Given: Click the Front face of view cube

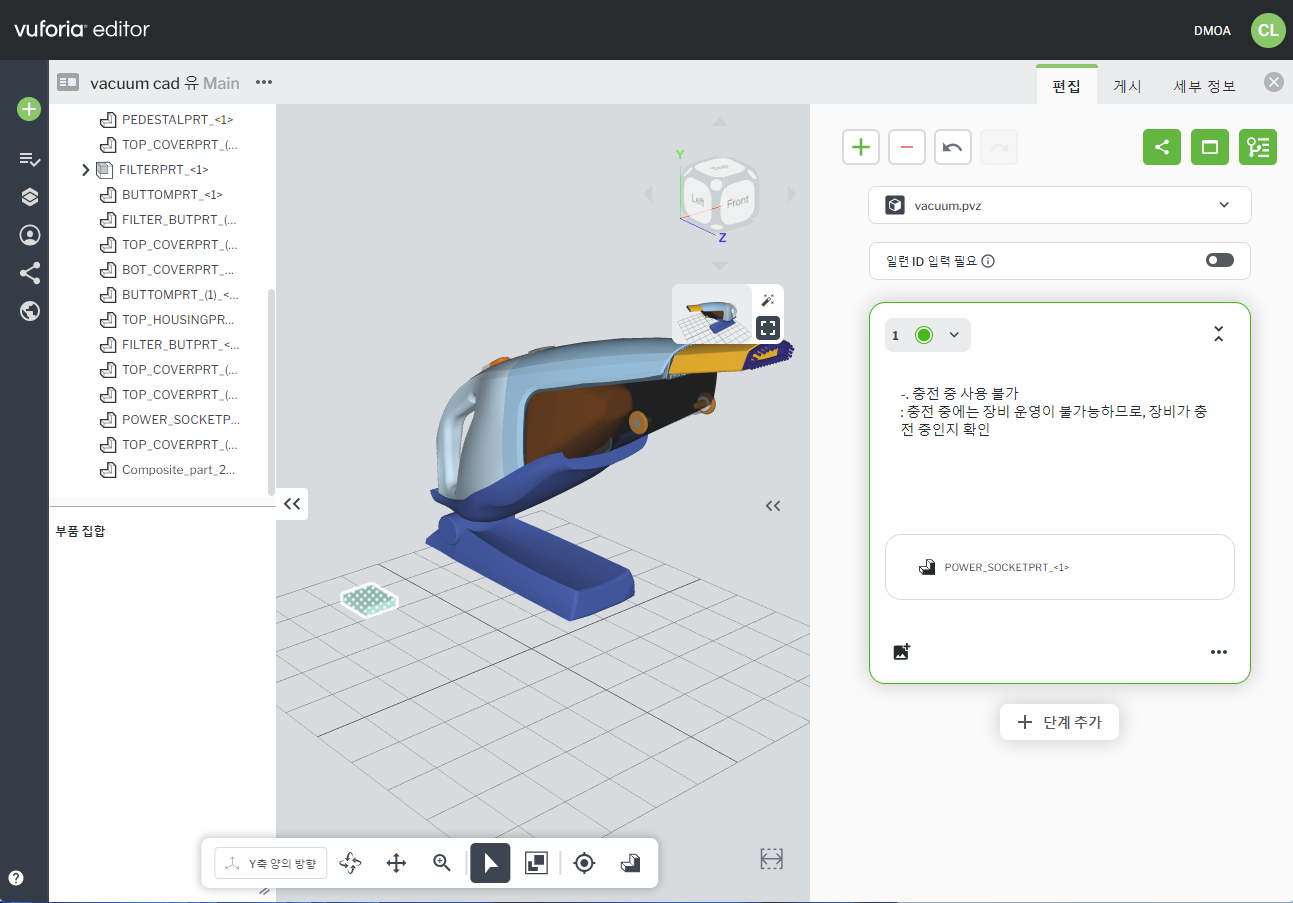Looking at the screenshot, I should (737, 201).
